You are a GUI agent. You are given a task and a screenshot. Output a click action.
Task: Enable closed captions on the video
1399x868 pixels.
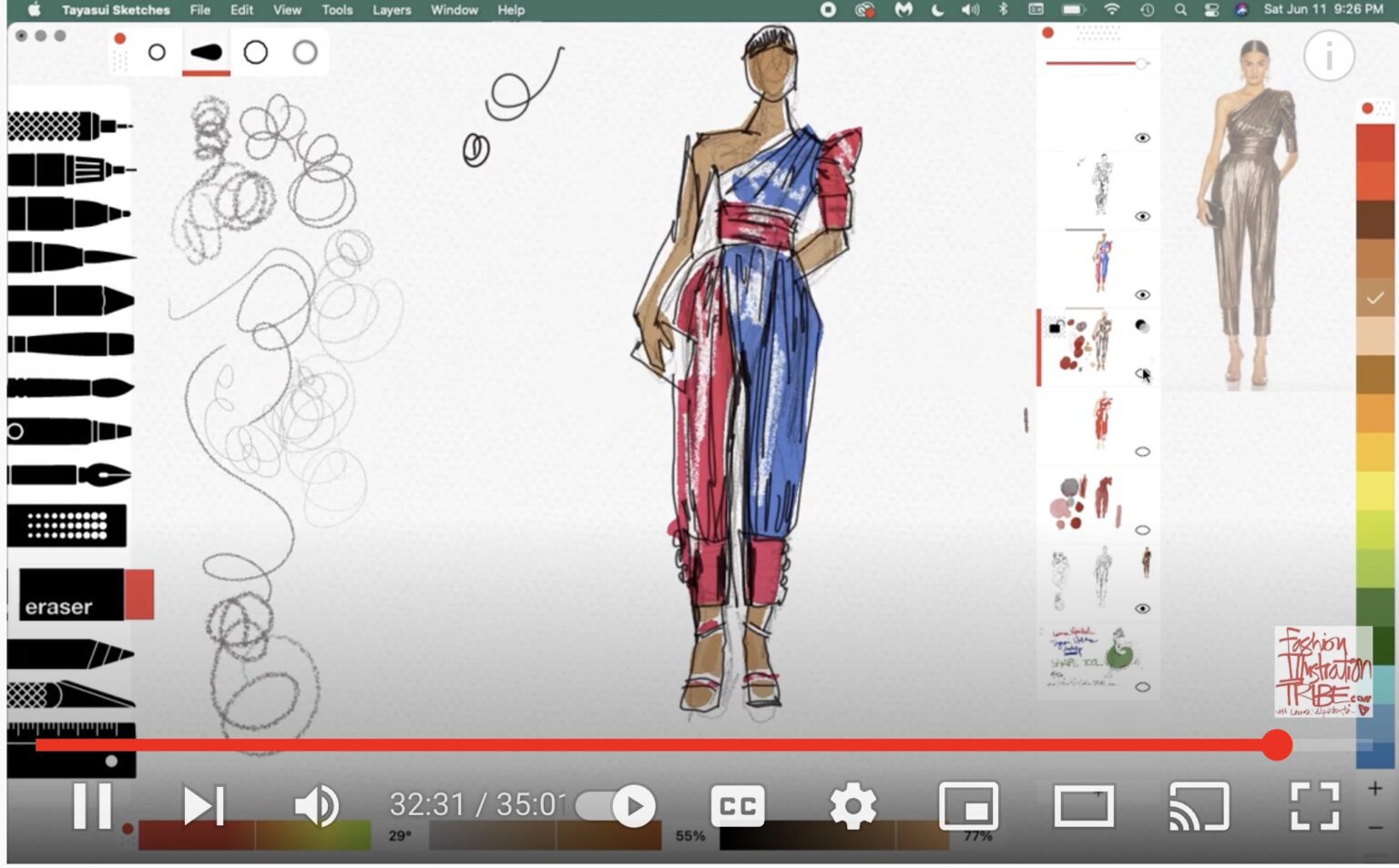738,805
